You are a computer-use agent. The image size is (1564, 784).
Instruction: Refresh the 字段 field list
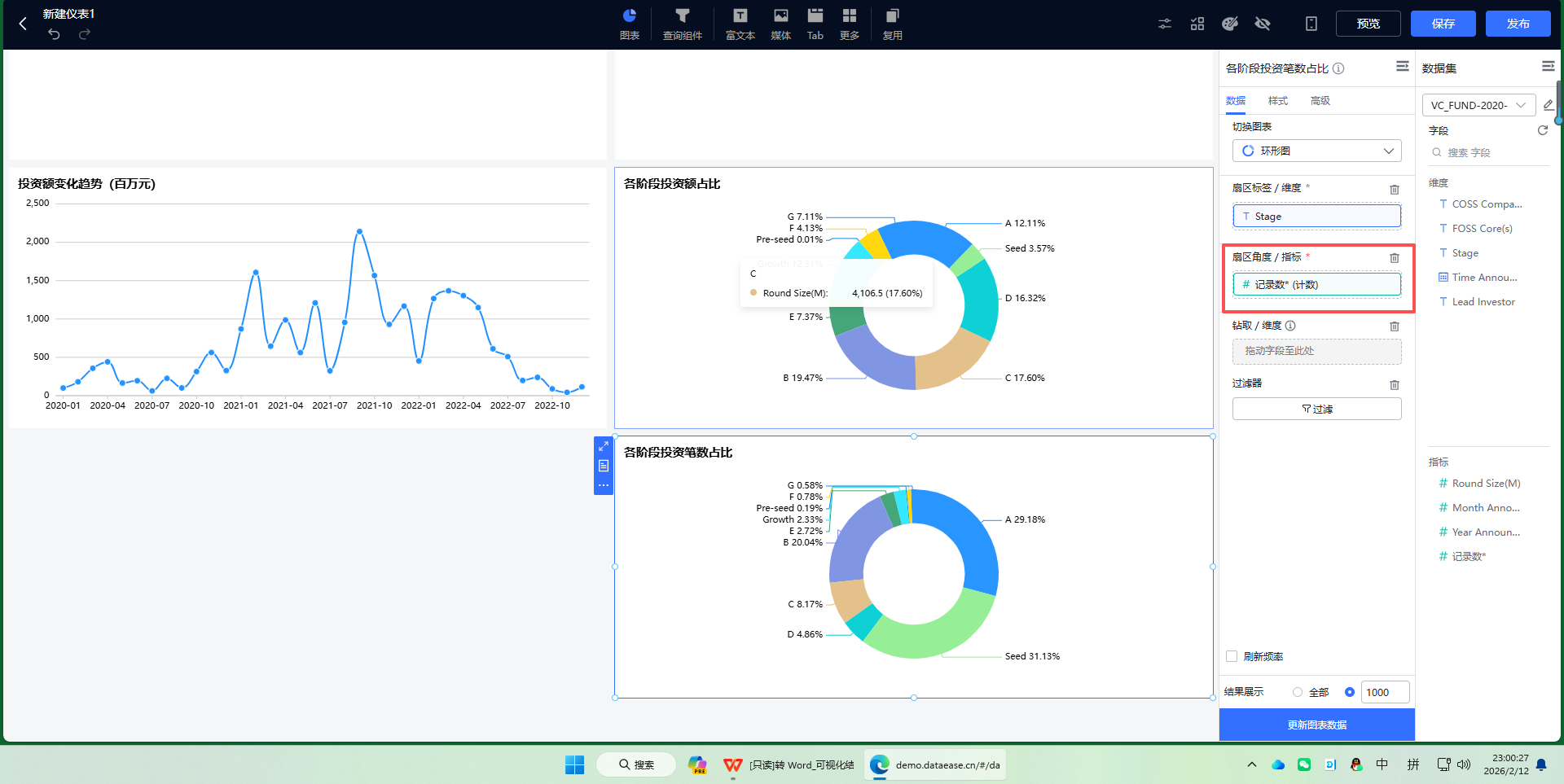tap(1542, 130)
